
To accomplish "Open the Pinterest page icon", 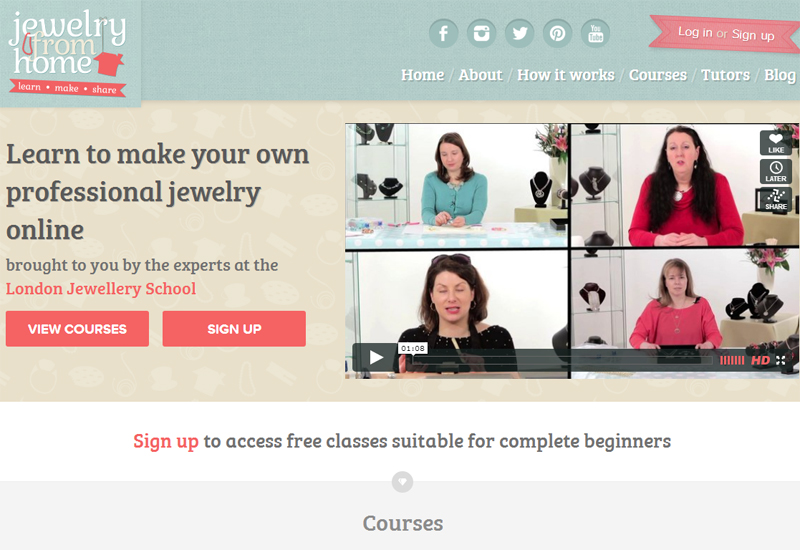I will click(x=557, y=34).
